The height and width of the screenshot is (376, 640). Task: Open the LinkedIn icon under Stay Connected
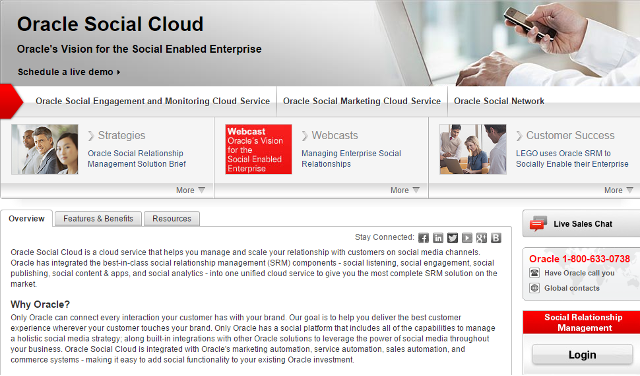point(438,238)
